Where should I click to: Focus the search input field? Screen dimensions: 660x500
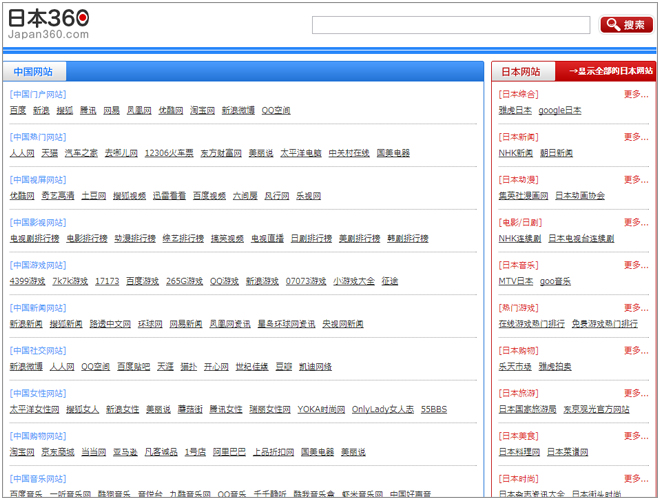tap(451, 25)
